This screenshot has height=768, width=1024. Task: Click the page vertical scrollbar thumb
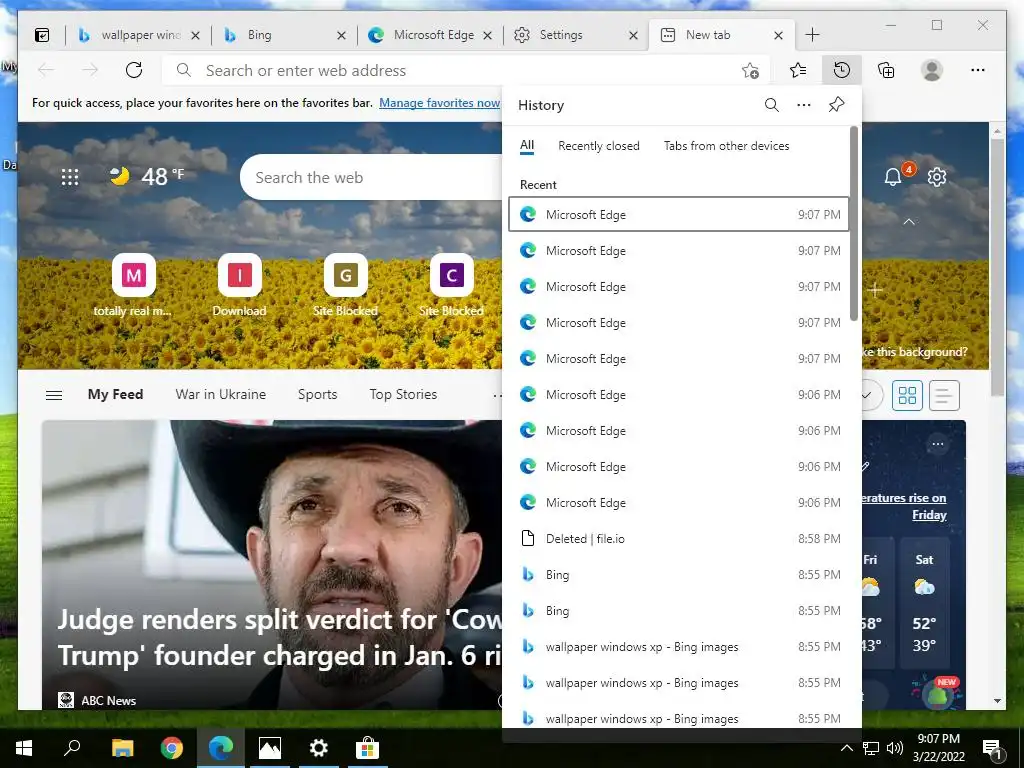tap(997, 268)
